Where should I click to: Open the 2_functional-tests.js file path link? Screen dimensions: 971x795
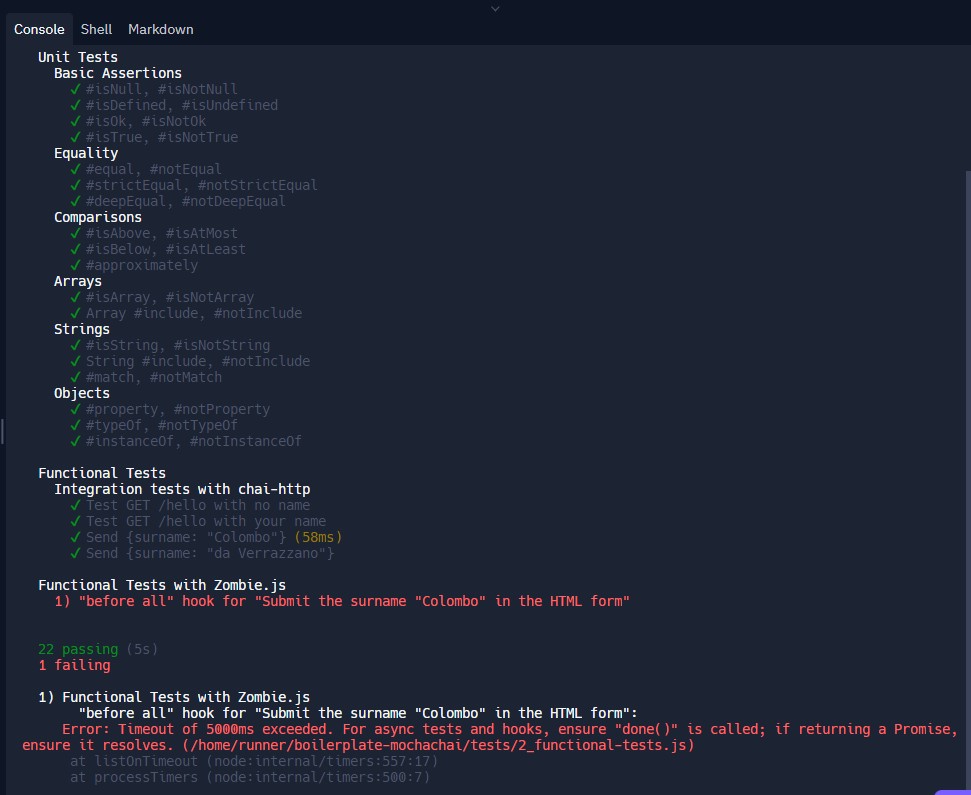tap(440, 745)
